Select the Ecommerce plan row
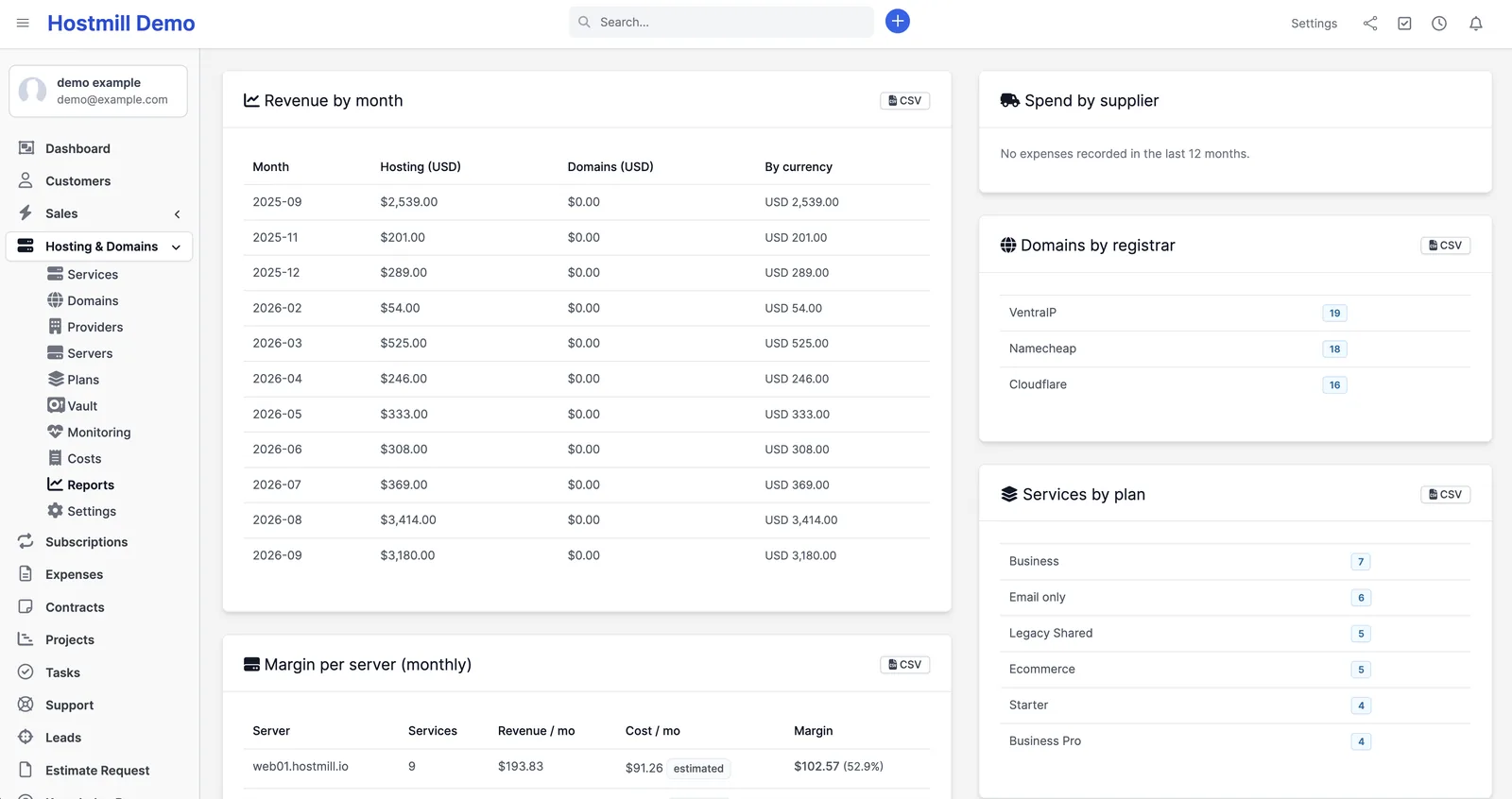The width and height of the screenshot is (1512, 799). point(1235,669)
